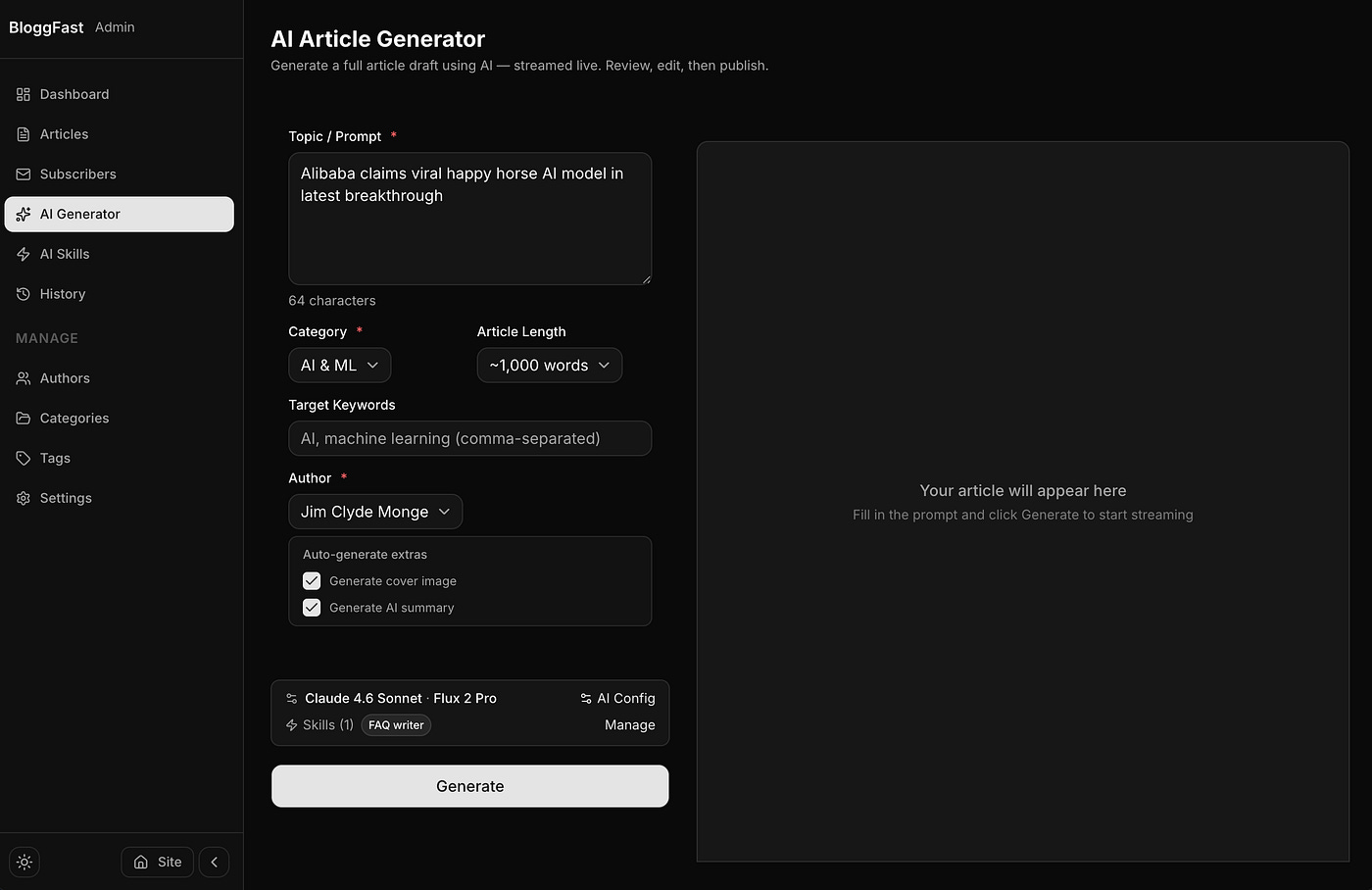This screenshot has width=1372, height=890.
Task: Open the Category dropdown showing AI & ML
Action: coord(339,365)
